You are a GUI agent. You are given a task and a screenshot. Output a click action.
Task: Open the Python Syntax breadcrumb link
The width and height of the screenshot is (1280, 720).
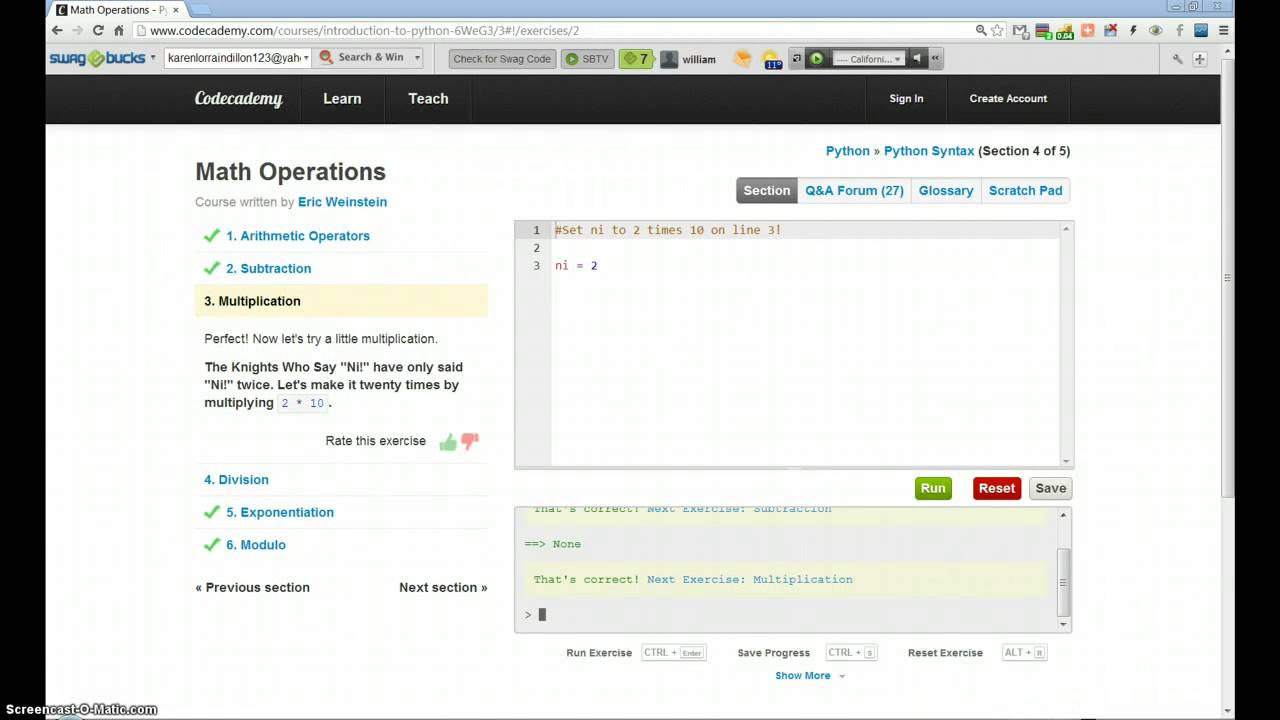[x=929, y=151]
